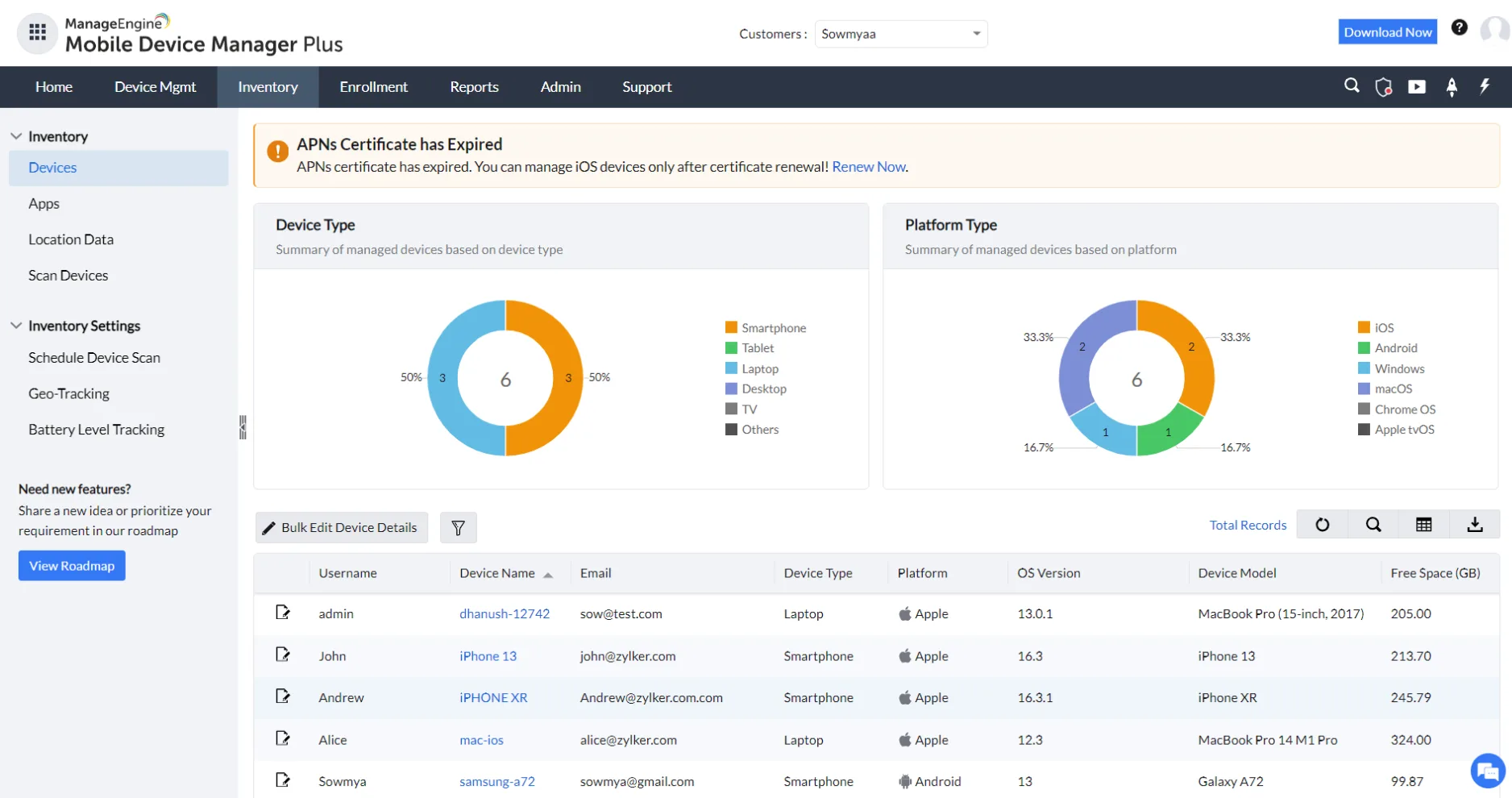The height and width of the screenshot is (798, 1512).
Task: Open the shield security icon in navbar
Action: 1384,87
